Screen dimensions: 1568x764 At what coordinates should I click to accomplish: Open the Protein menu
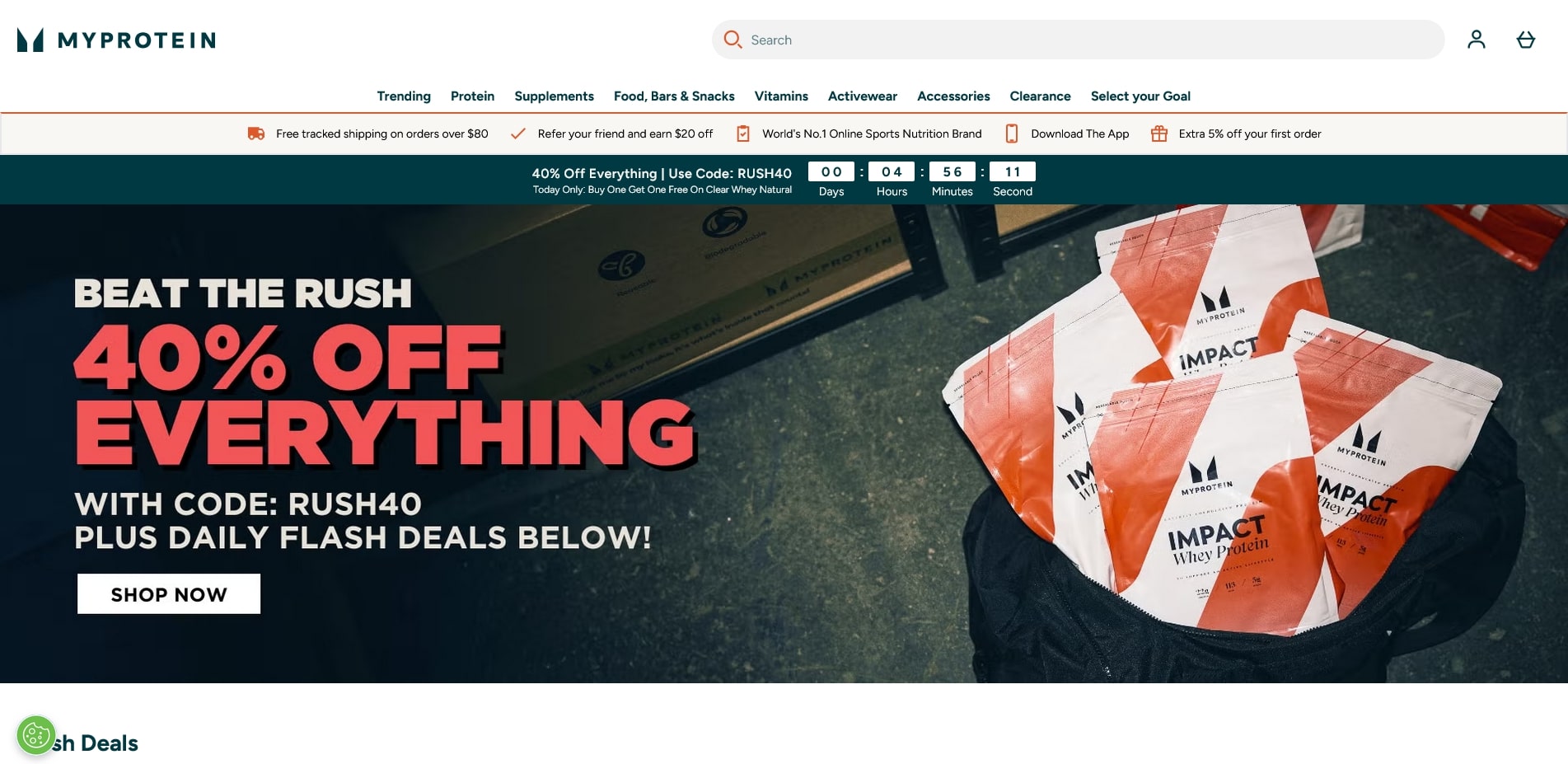point(472,96)
